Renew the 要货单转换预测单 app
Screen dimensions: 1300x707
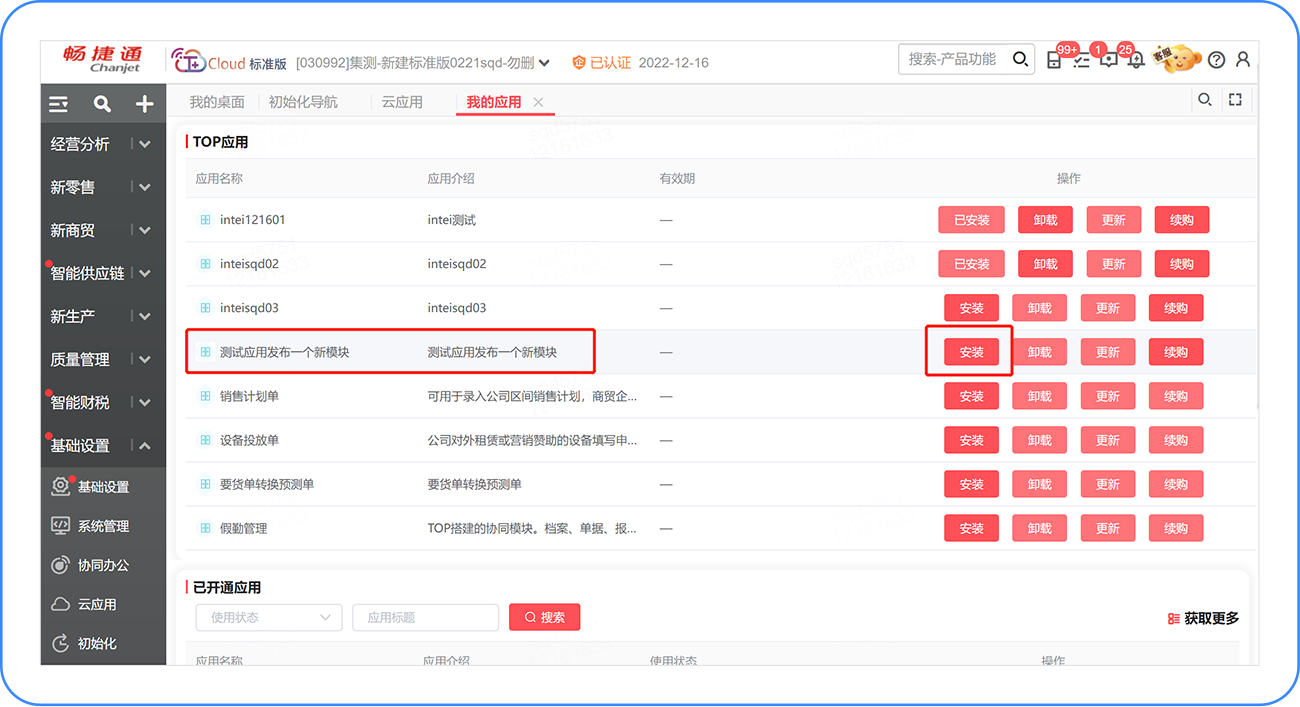point(1176,484)
